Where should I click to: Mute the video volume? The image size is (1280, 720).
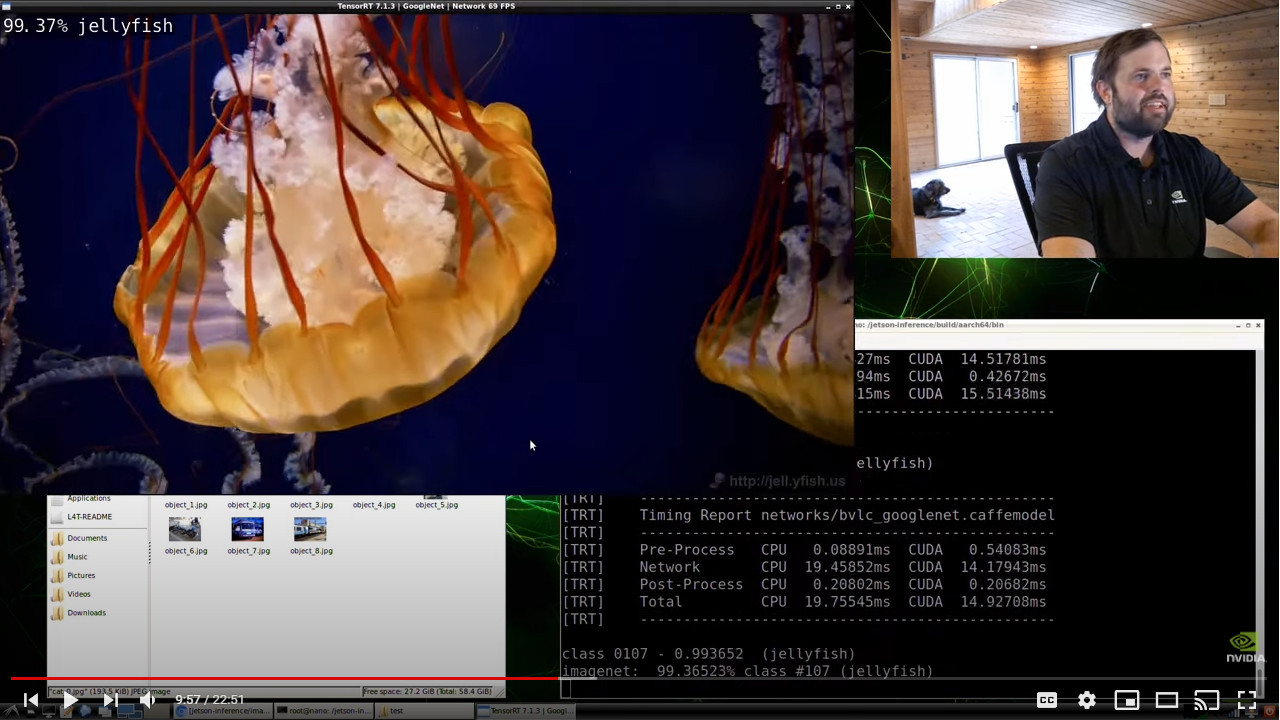147,700
